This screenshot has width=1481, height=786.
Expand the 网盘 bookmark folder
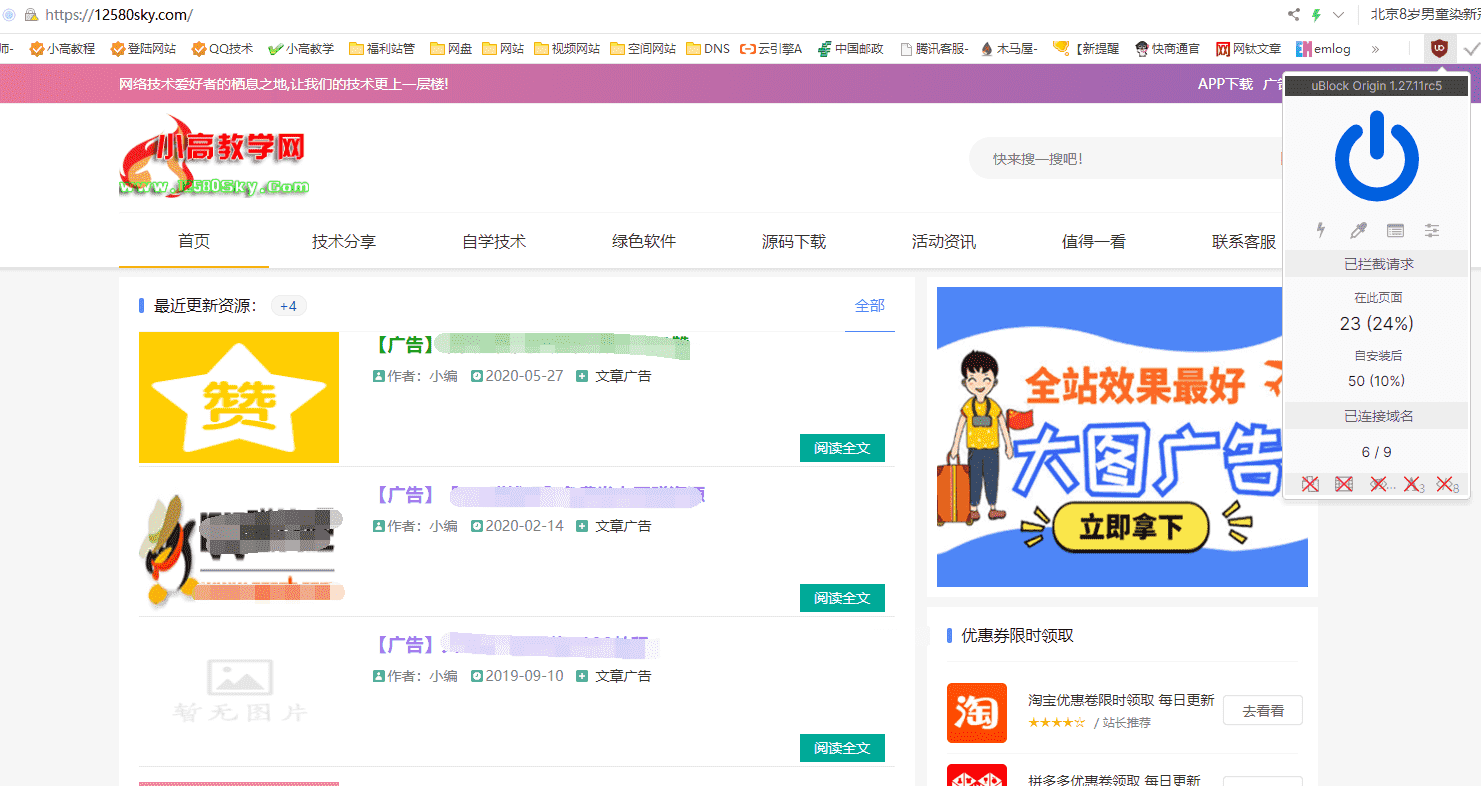tap(451, 48)
